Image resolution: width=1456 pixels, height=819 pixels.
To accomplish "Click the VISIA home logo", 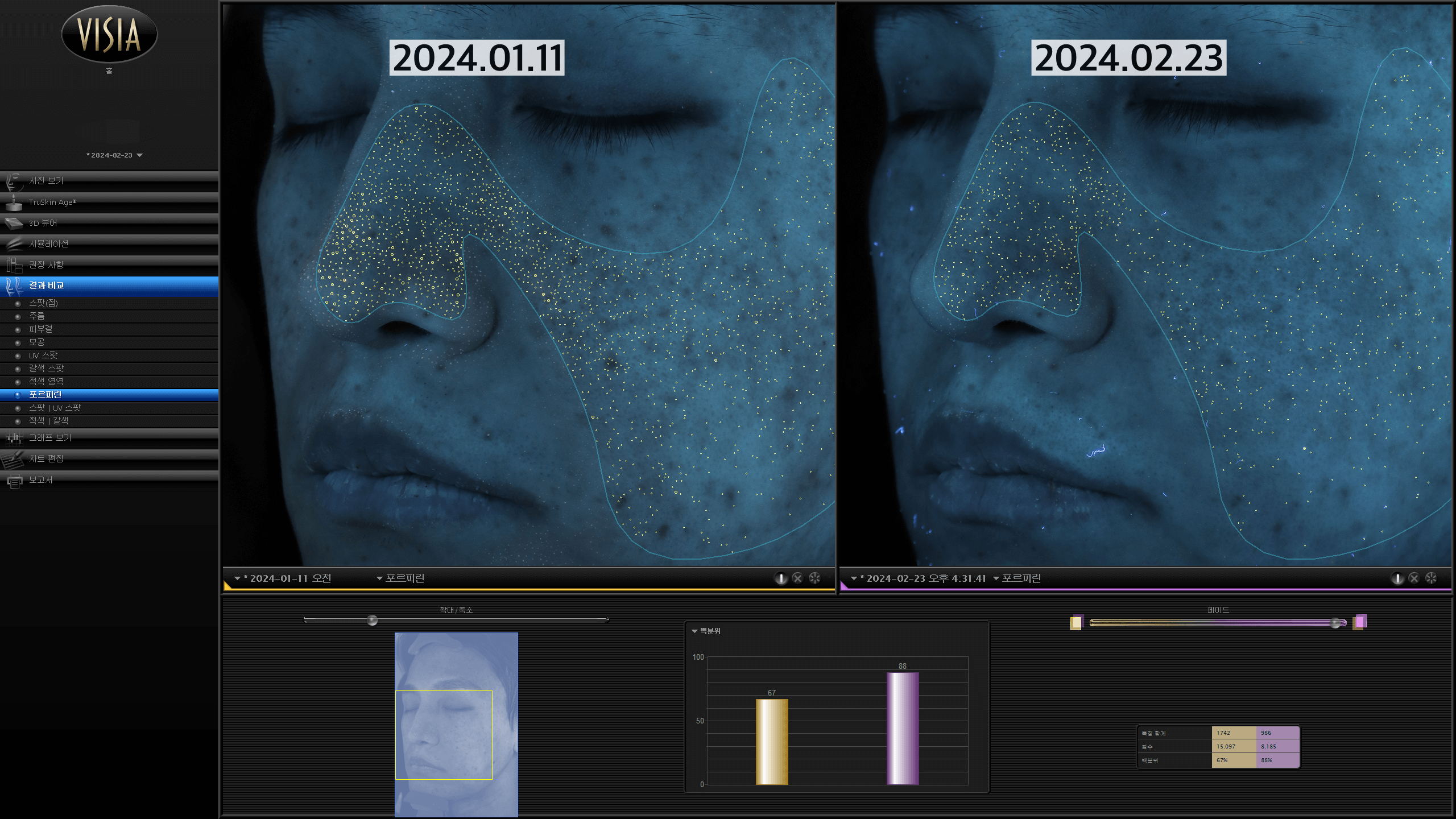I will pos(109,34).
